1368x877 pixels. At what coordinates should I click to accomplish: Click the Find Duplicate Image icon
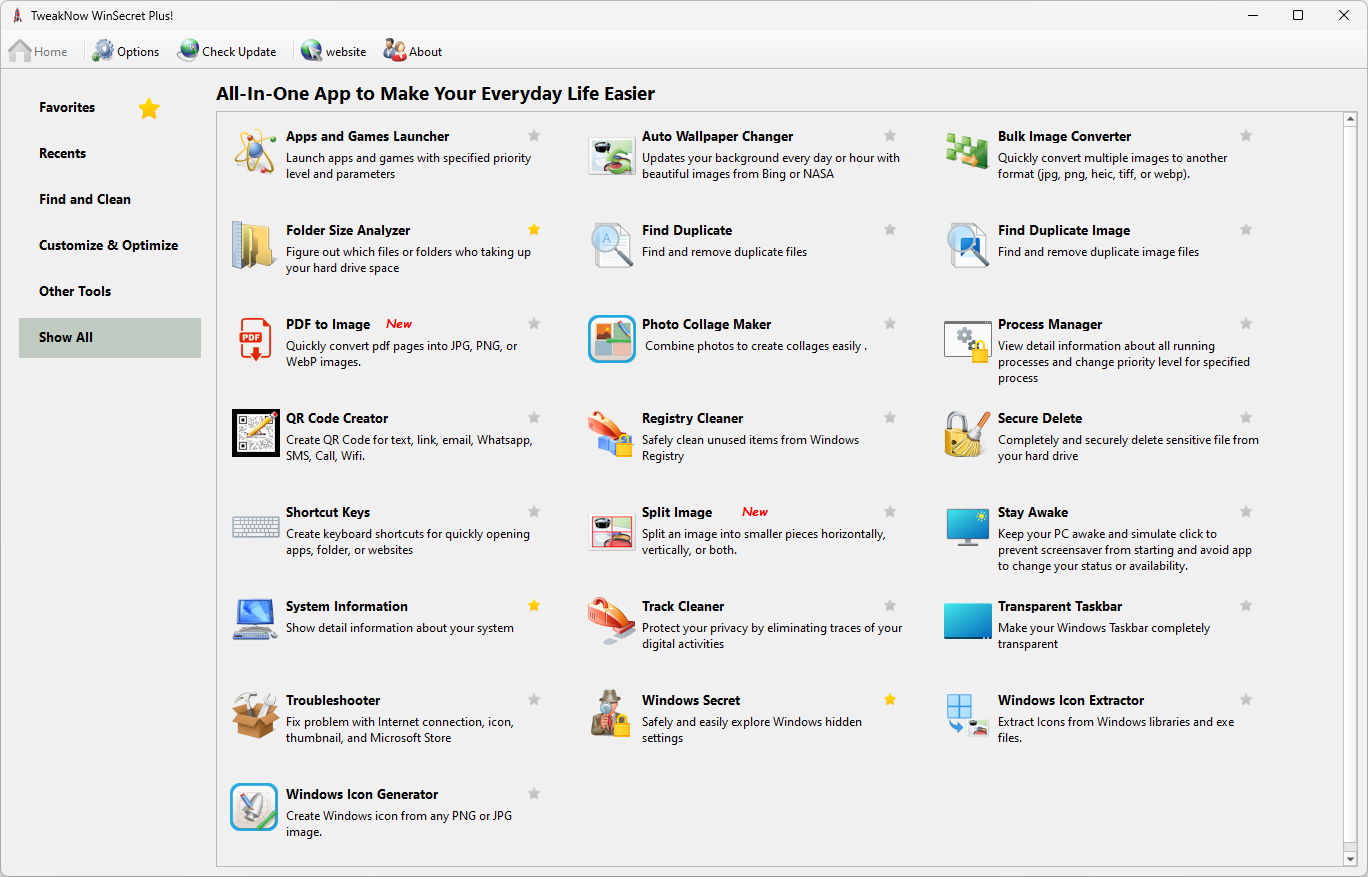pyautogui.click(x=968, y=246)
